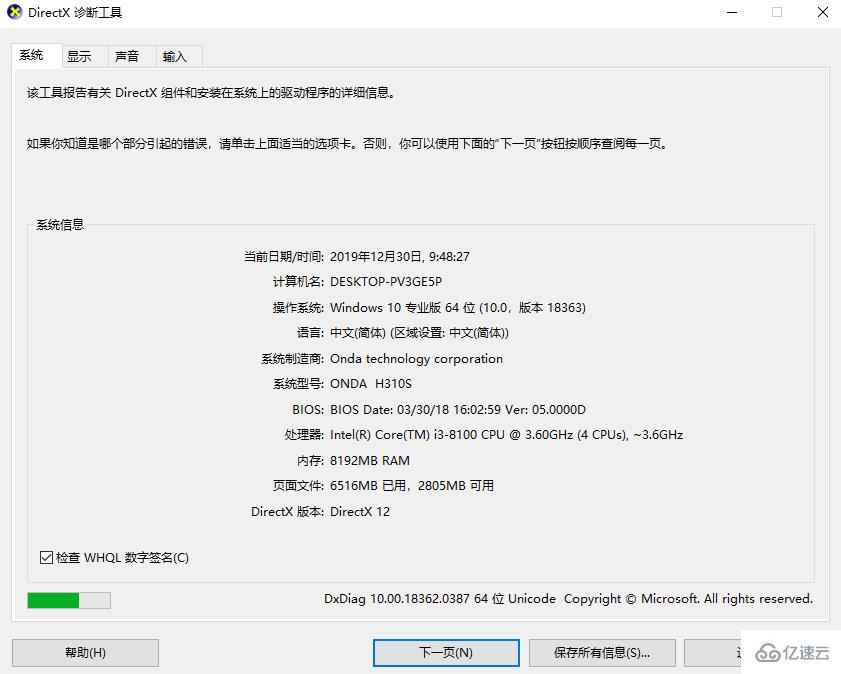Click system model ONDA H310S

[x=371, y=384]
